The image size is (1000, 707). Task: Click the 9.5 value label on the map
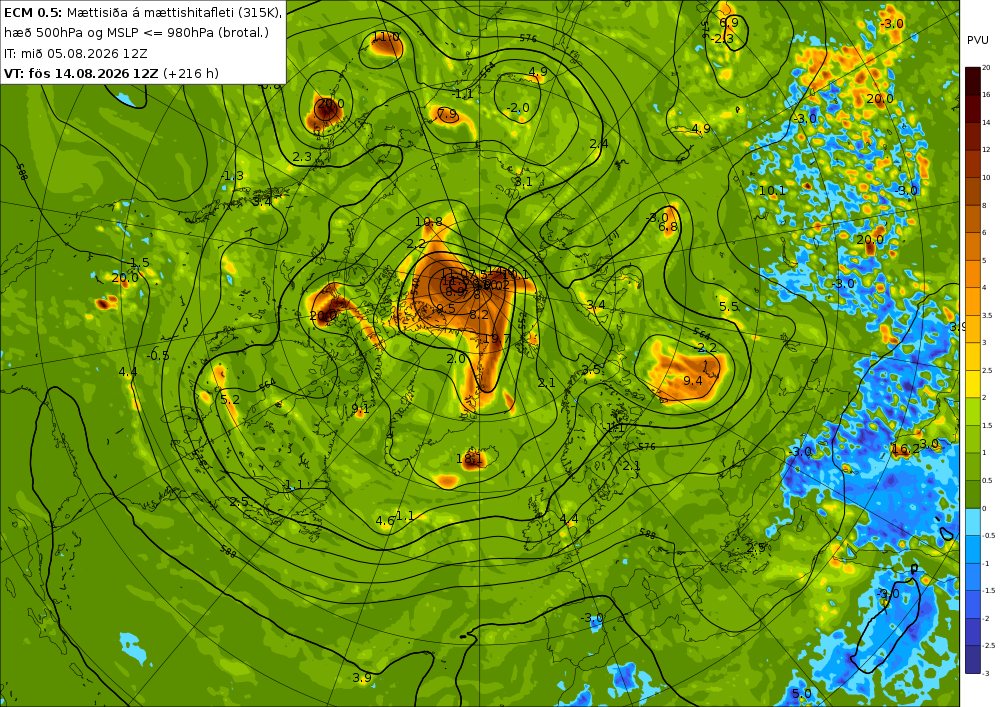click(446, 309)
